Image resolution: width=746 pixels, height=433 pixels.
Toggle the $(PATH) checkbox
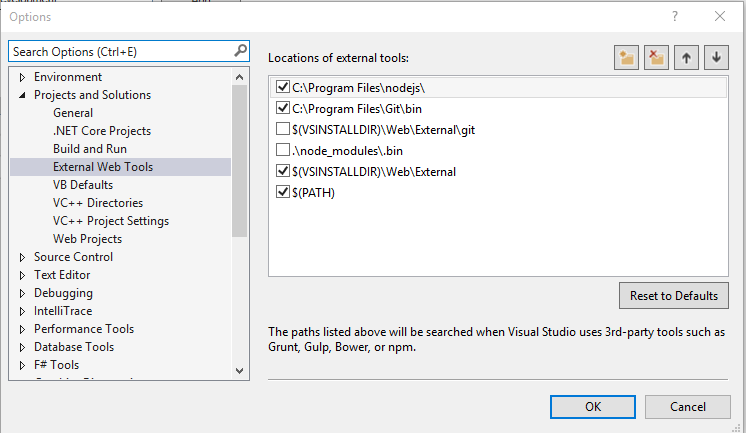[x=282, y=192]
